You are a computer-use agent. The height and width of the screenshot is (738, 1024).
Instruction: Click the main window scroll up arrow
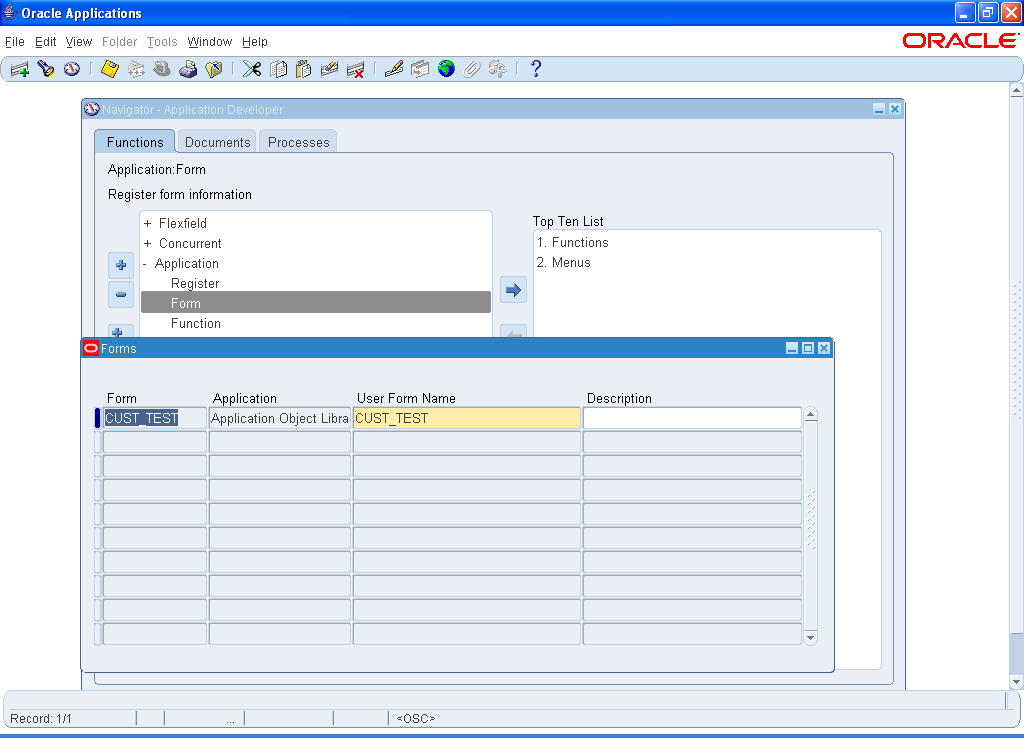1016,91
